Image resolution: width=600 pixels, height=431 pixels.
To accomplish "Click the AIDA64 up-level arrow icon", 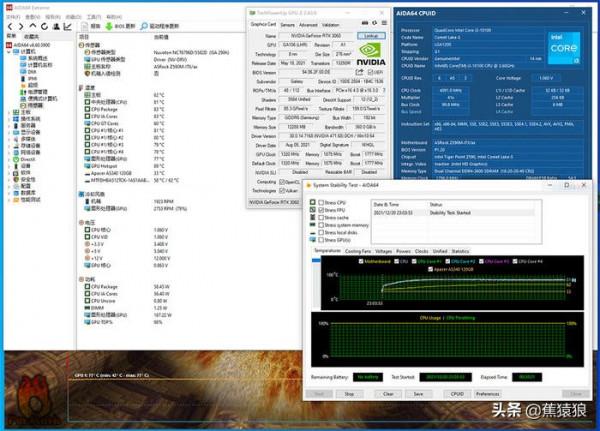I will click(33, 26).
